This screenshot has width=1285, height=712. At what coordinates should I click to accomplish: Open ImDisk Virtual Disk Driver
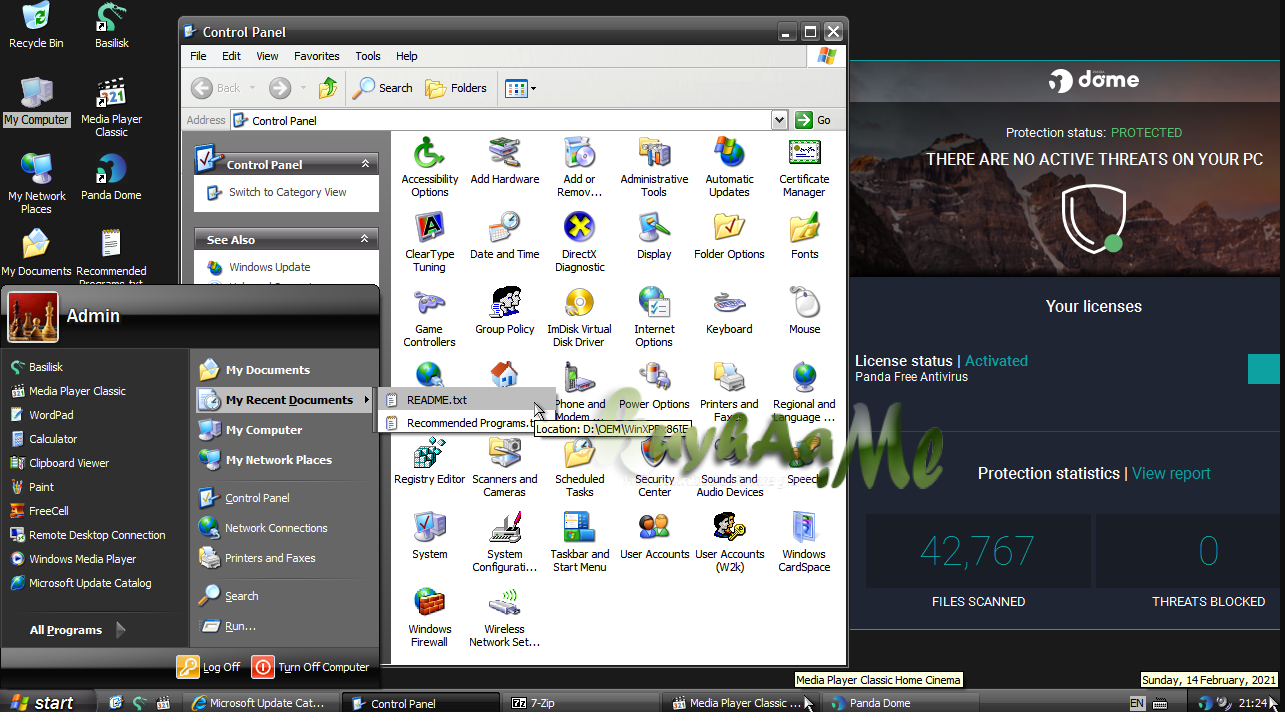tap(579, 317)
